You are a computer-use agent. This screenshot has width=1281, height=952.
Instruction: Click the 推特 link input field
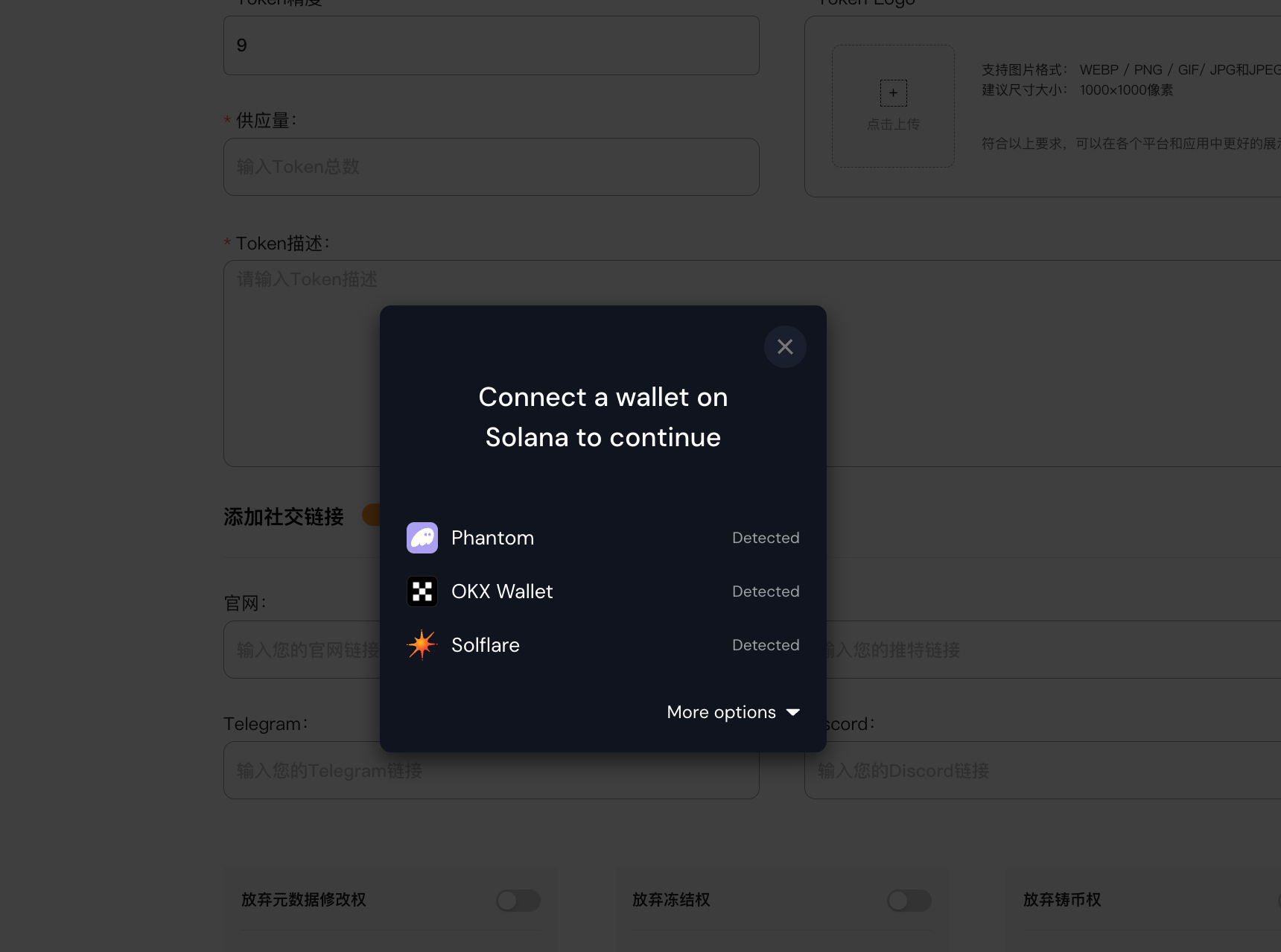tap(1043, 650)
